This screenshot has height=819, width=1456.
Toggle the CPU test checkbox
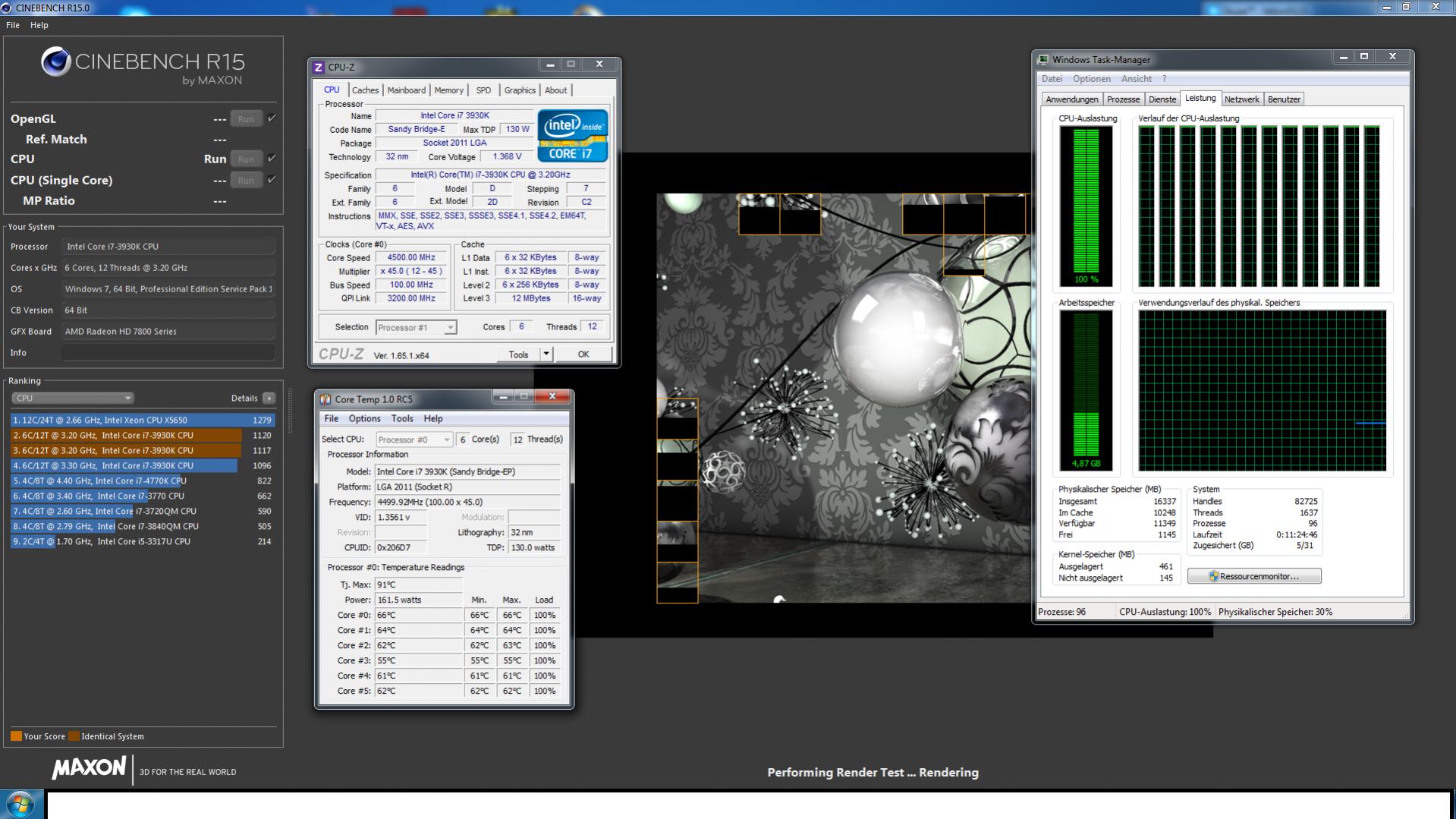272,159
